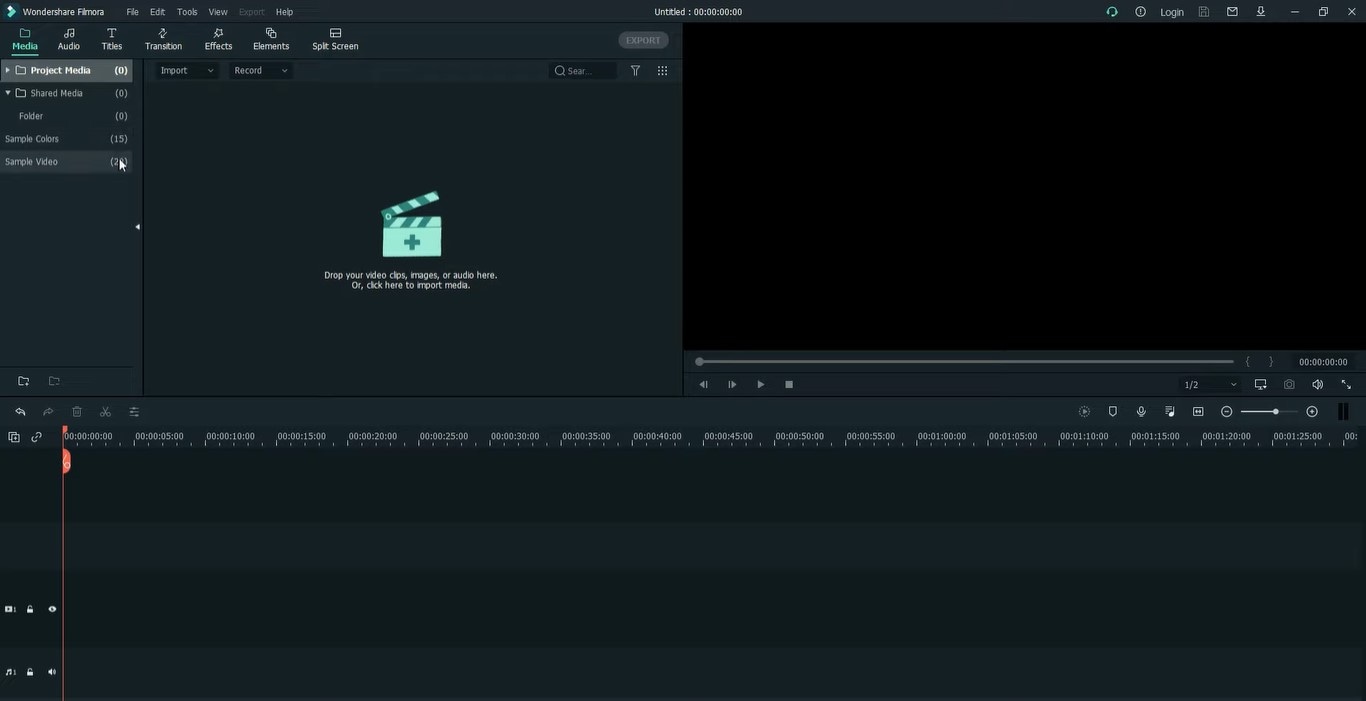The width and height of the screenshot is (1366, 701).
Task: Take a snapshot with camera icon
Action: click(x=1289, y=384)
